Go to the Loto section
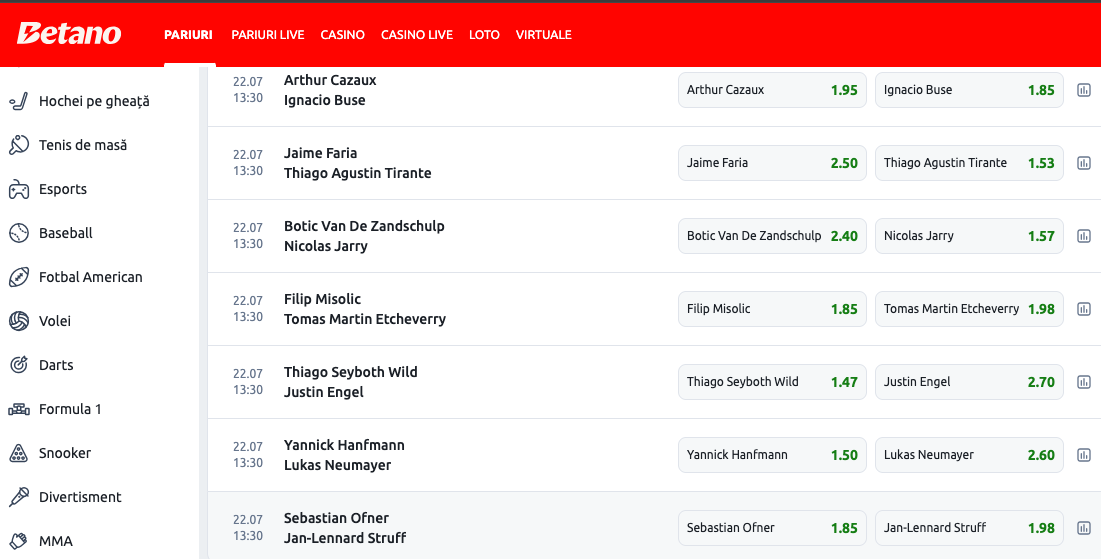Viewport: 1101px width, 559px height. [484, 35]
